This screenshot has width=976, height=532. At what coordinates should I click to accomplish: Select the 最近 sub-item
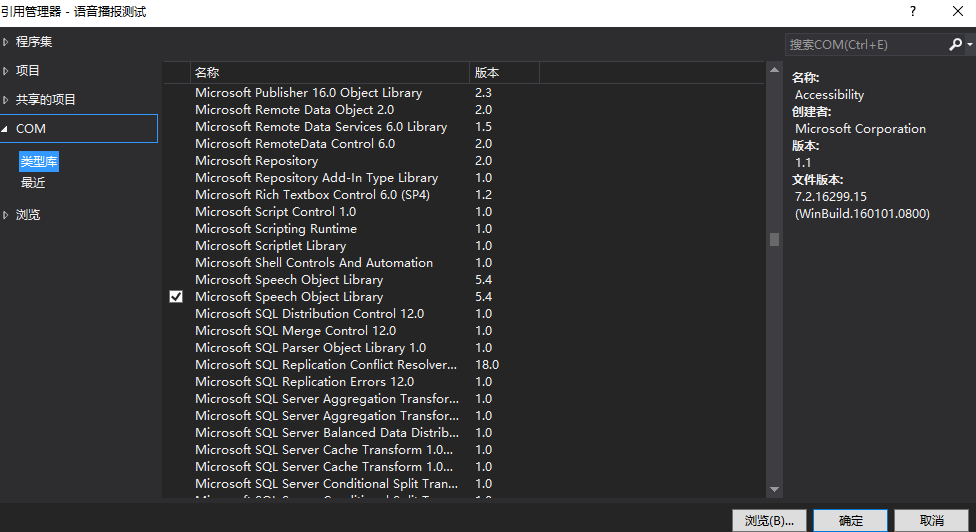[x=33, y=183]
